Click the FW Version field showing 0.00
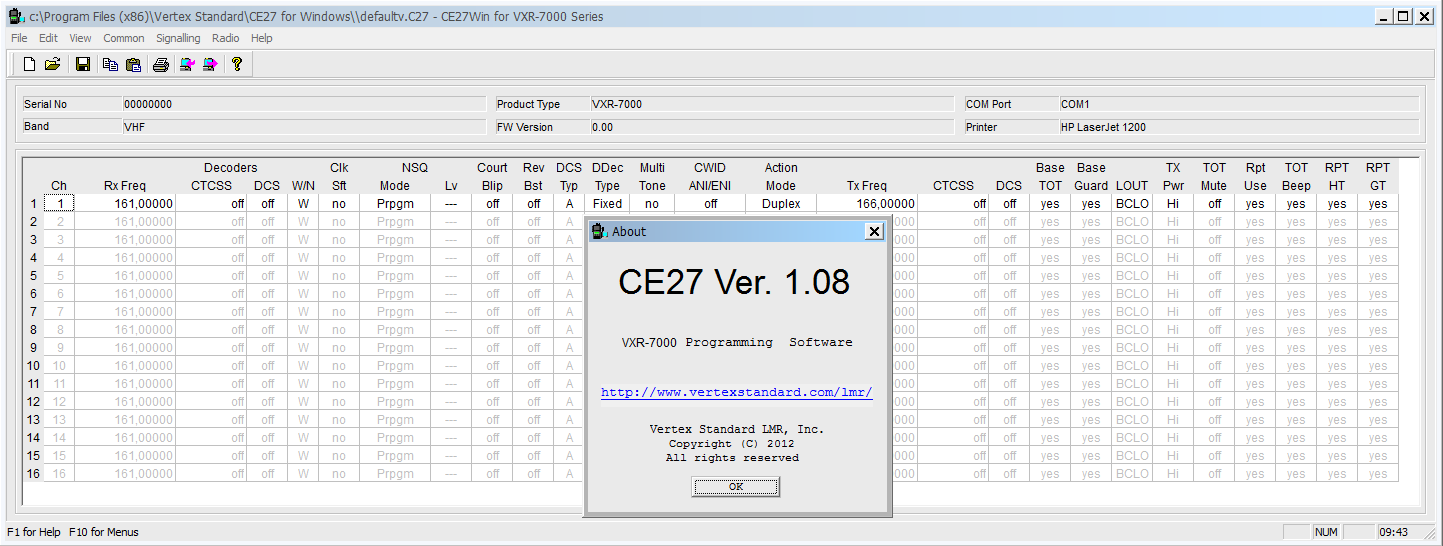 tap(771, 127)
